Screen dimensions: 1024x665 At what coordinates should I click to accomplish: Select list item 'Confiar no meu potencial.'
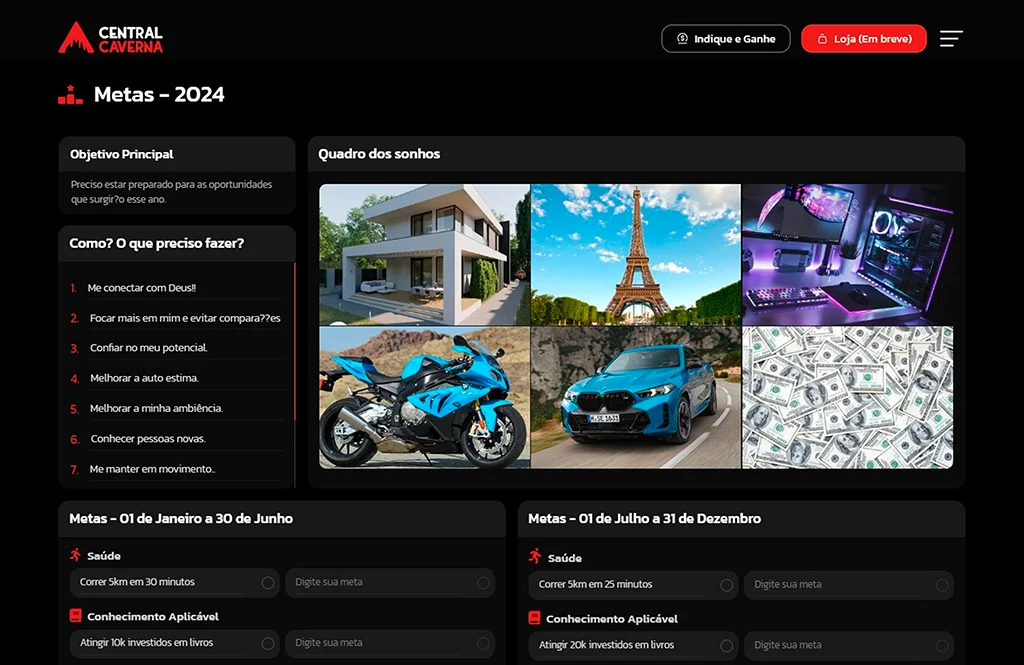[x=149, y=348]
